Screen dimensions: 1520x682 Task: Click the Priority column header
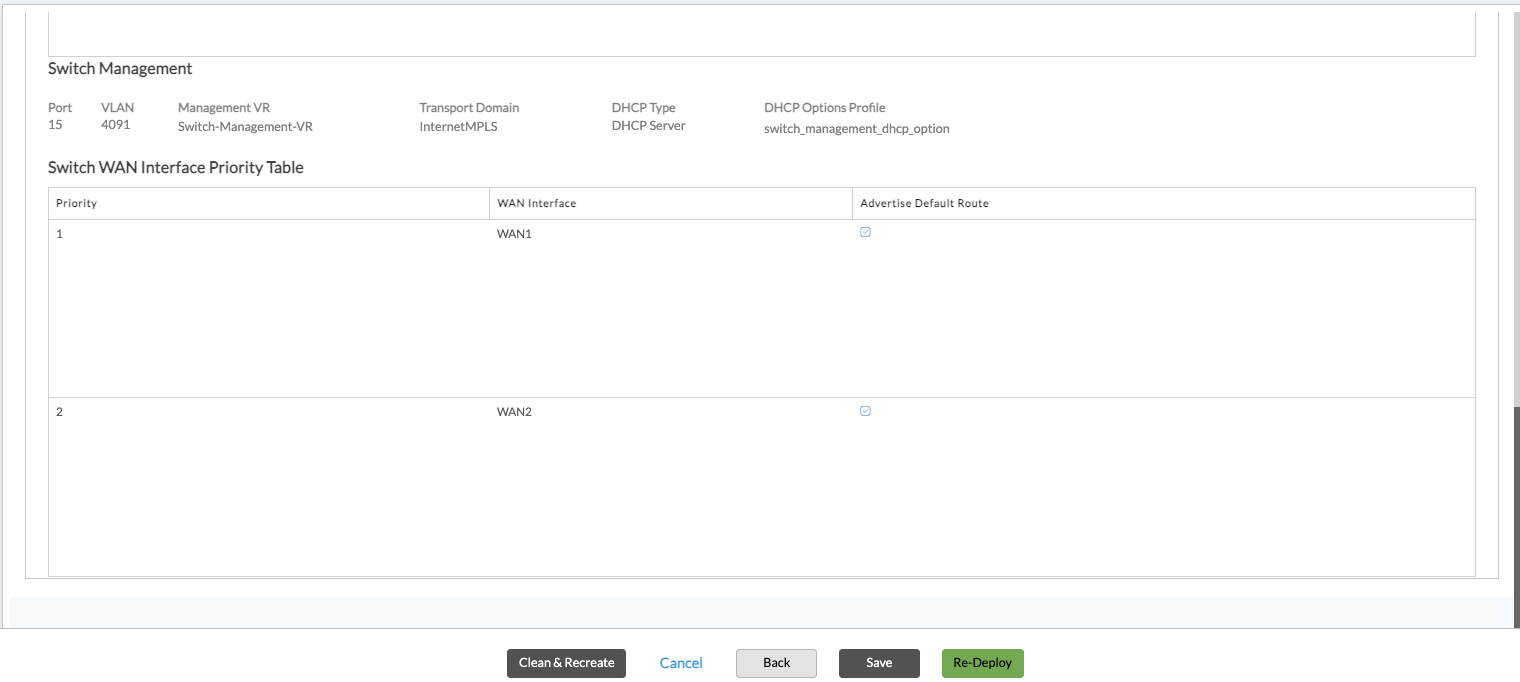coord(77,203)
